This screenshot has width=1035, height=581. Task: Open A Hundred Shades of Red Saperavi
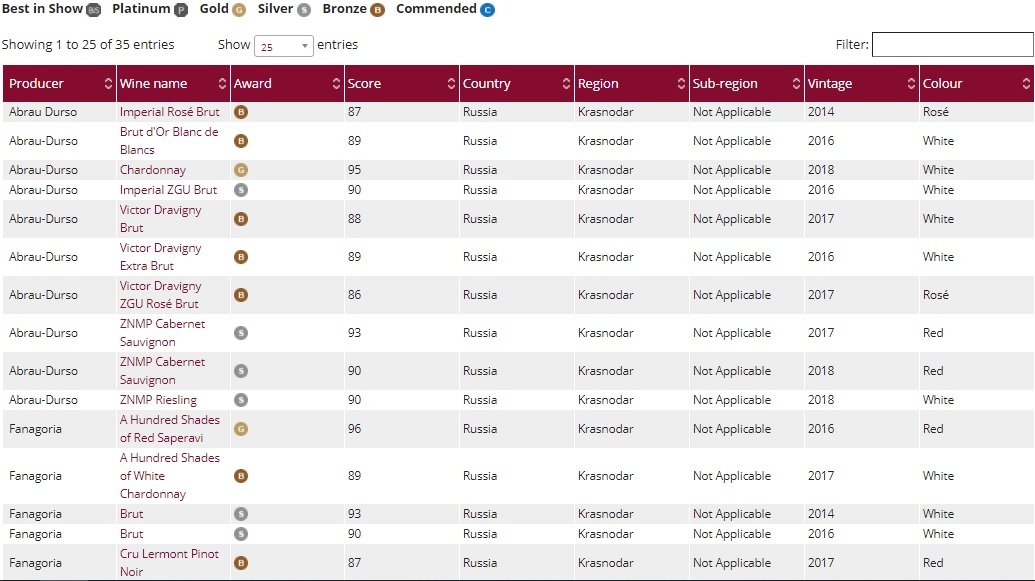[169, 429]
